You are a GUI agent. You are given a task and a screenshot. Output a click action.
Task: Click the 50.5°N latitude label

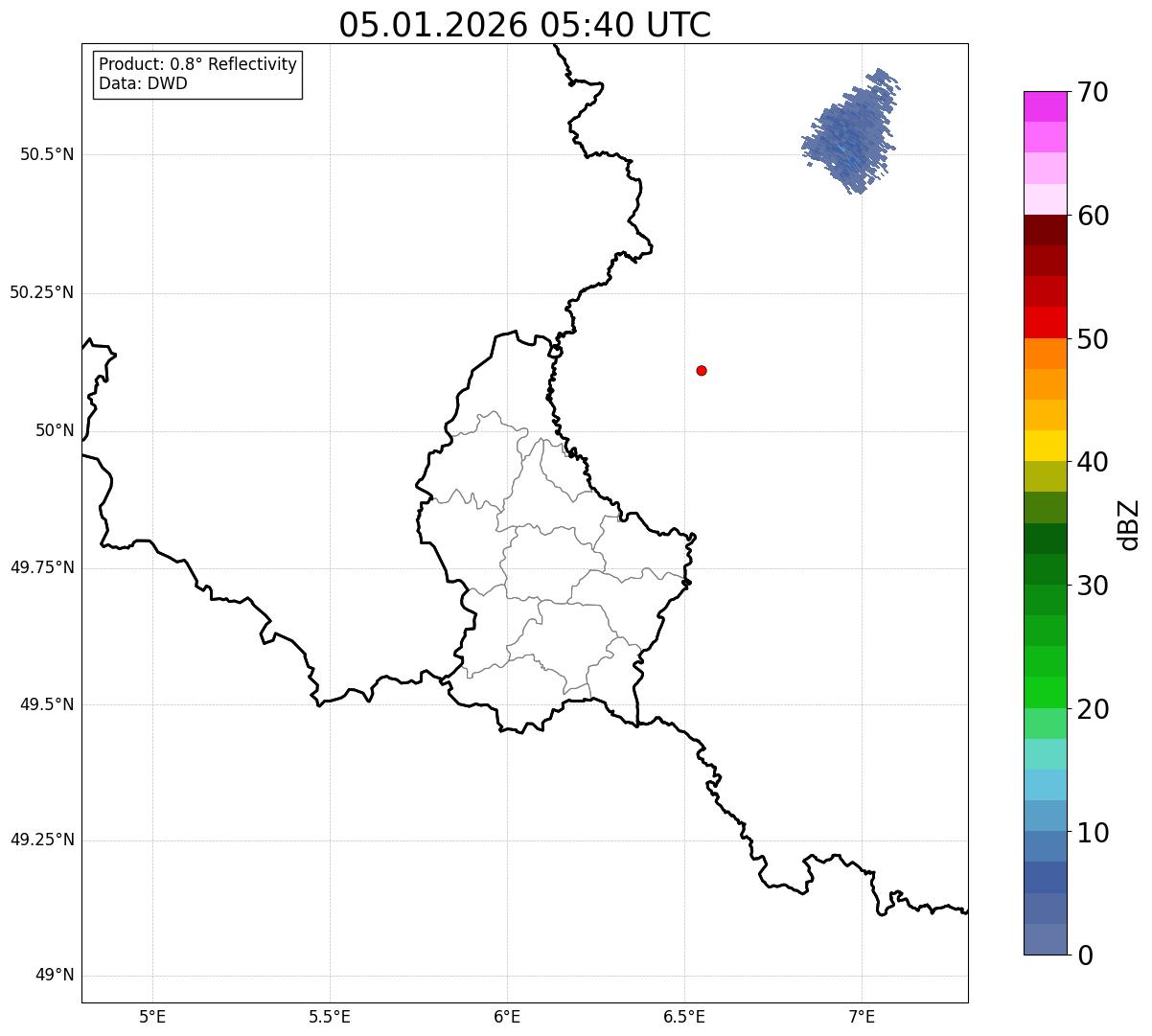(x=47, y=154)
